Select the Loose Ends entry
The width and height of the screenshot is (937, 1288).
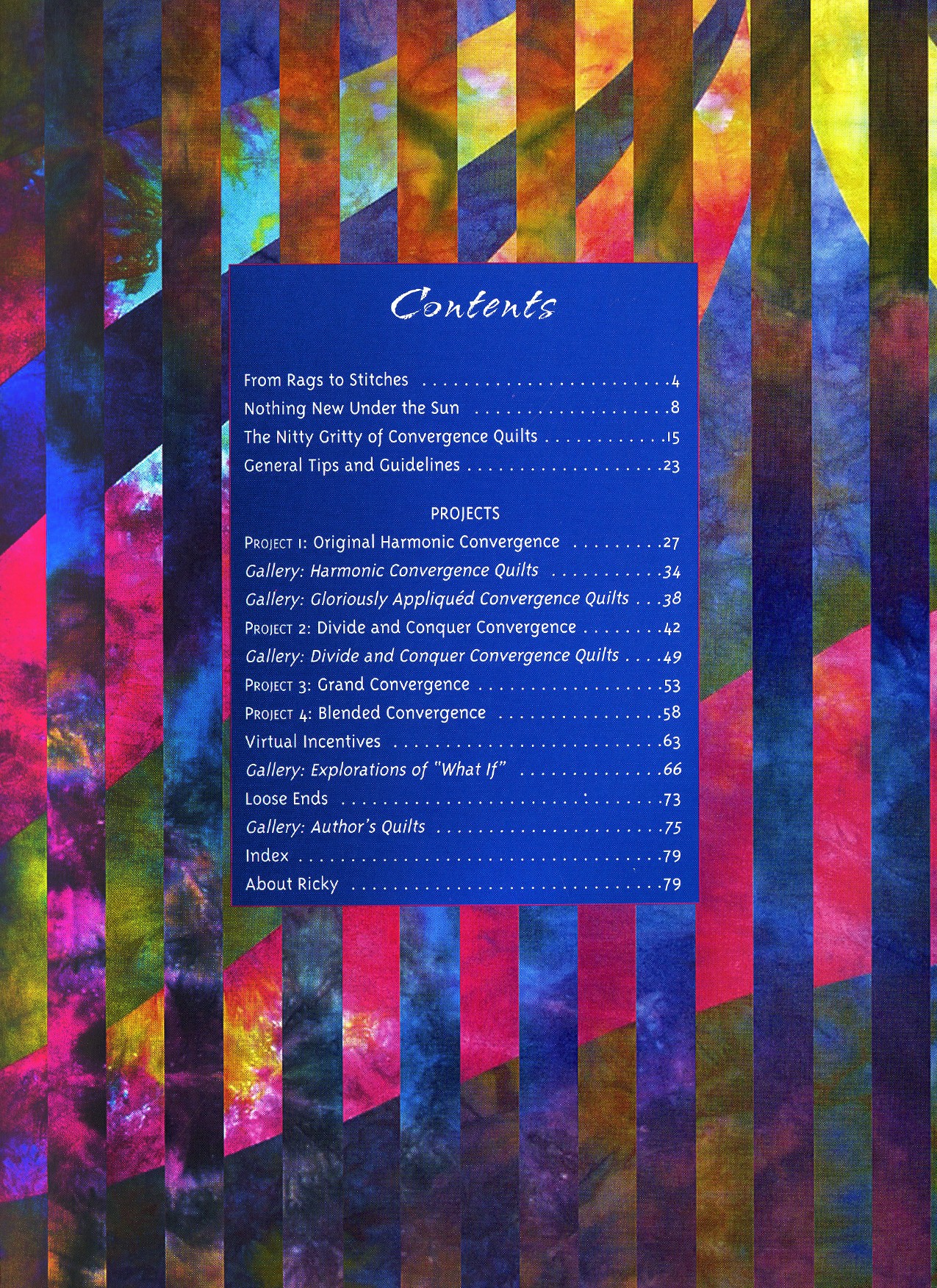point(286,798)
